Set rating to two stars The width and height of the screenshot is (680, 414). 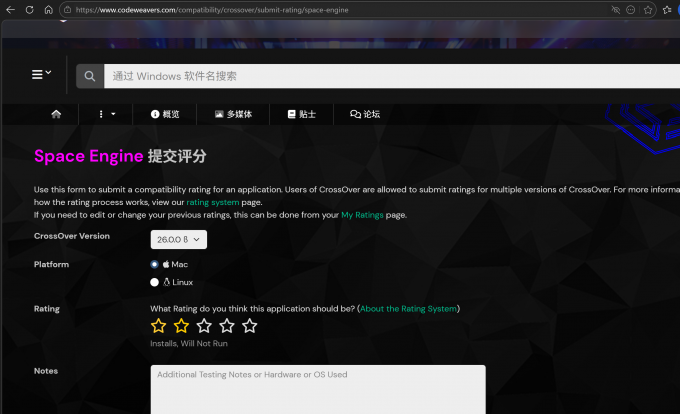tap(181, 326)
